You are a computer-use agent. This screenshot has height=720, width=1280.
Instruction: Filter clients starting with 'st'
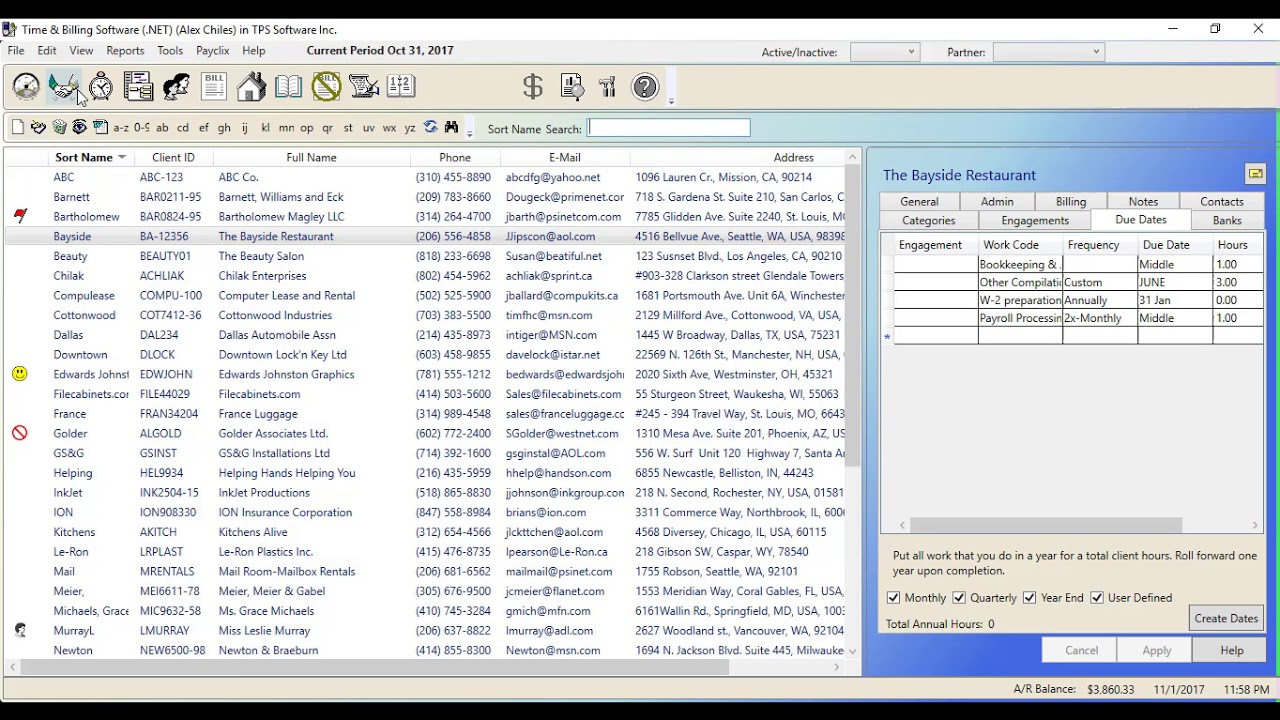coord(348,128)
